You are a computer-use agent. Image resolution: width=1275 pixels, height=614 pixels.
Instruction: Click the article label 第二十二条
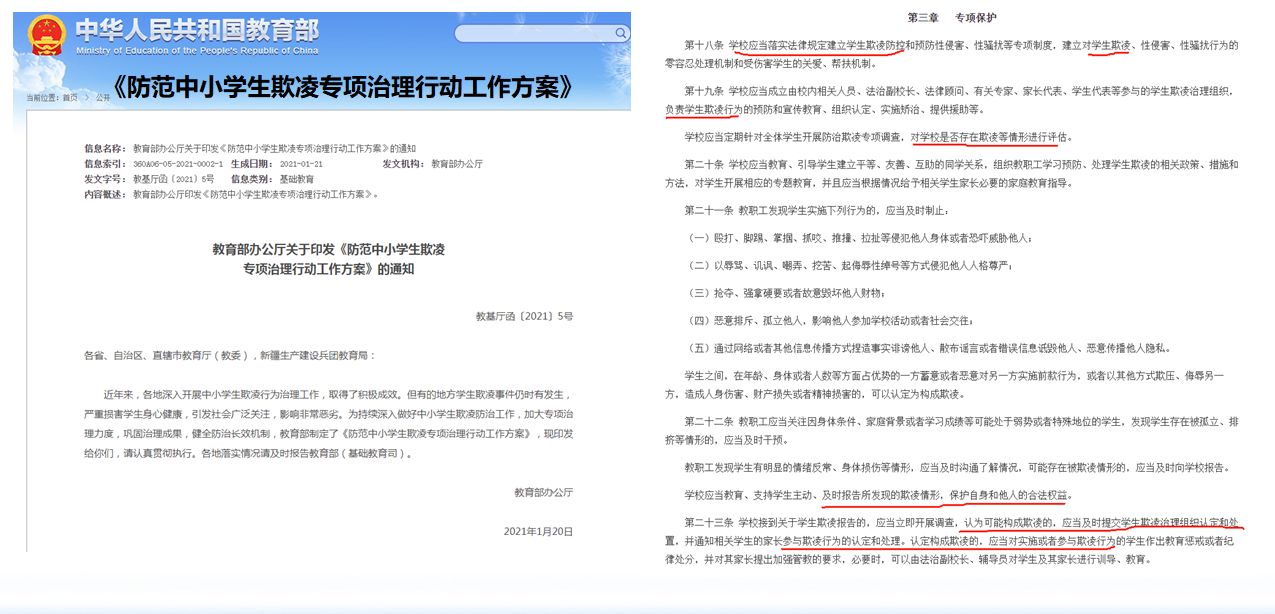707,422
